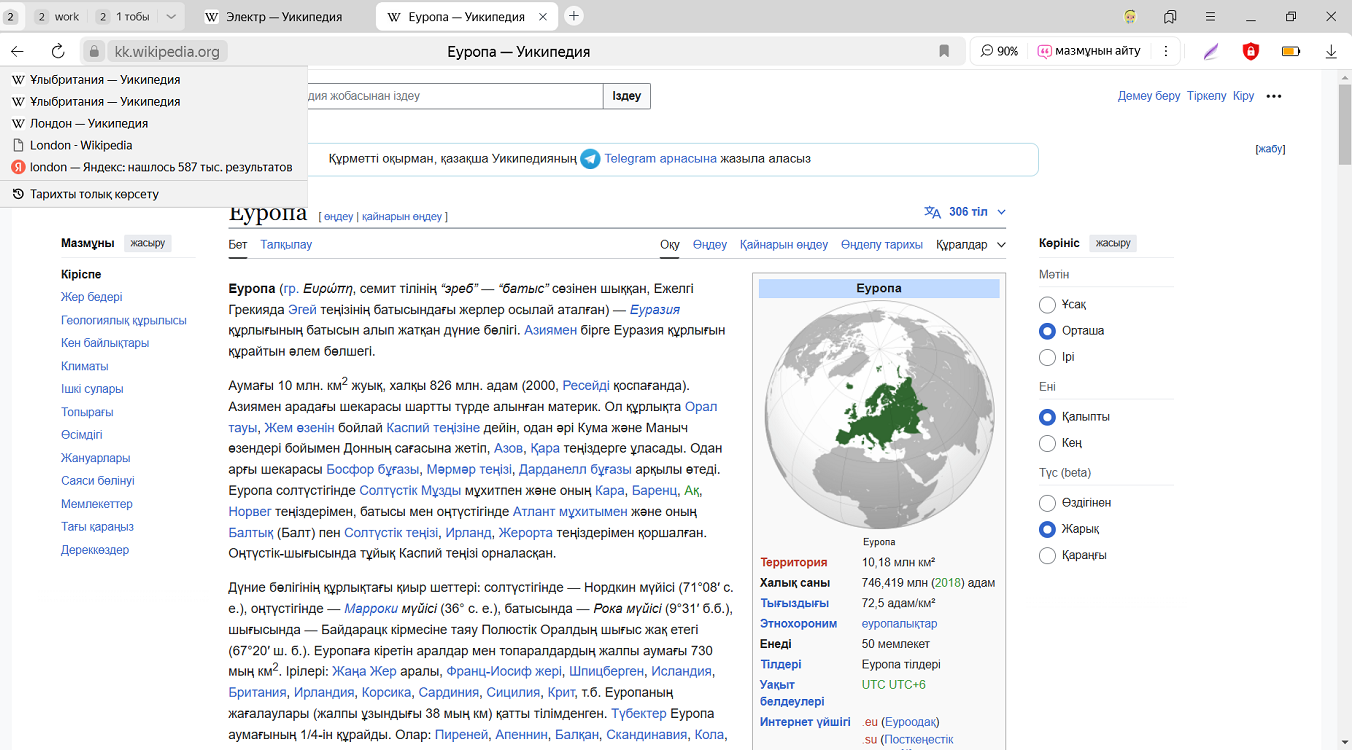The image size is (1352, 750).
Task: Expand the 306 тіл language dropdown
Action: [x=965, y=212]
